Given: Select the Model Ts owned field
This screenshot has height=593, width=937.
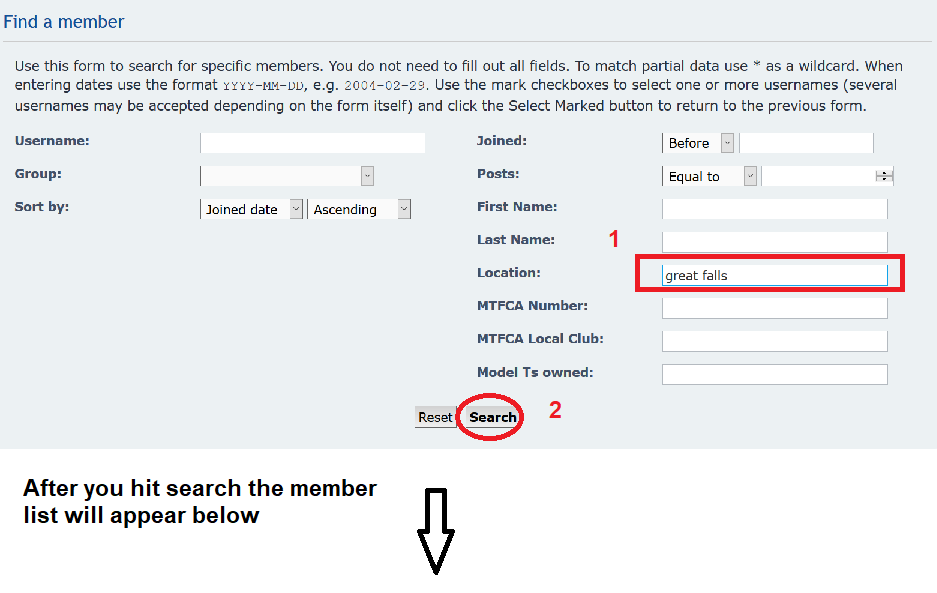Looking at the screenshot, I should tap(774, 374).
